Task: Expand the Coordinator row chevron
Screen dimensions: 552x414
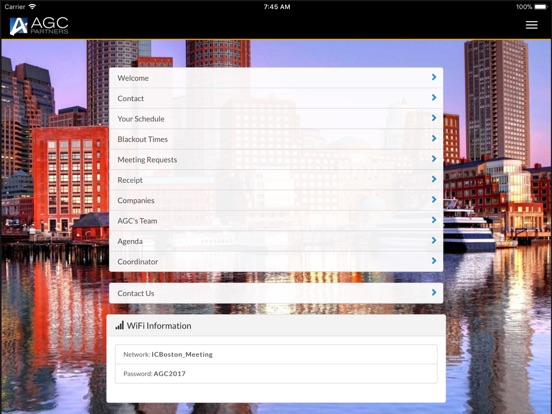Action: click(x=434, y=261)
